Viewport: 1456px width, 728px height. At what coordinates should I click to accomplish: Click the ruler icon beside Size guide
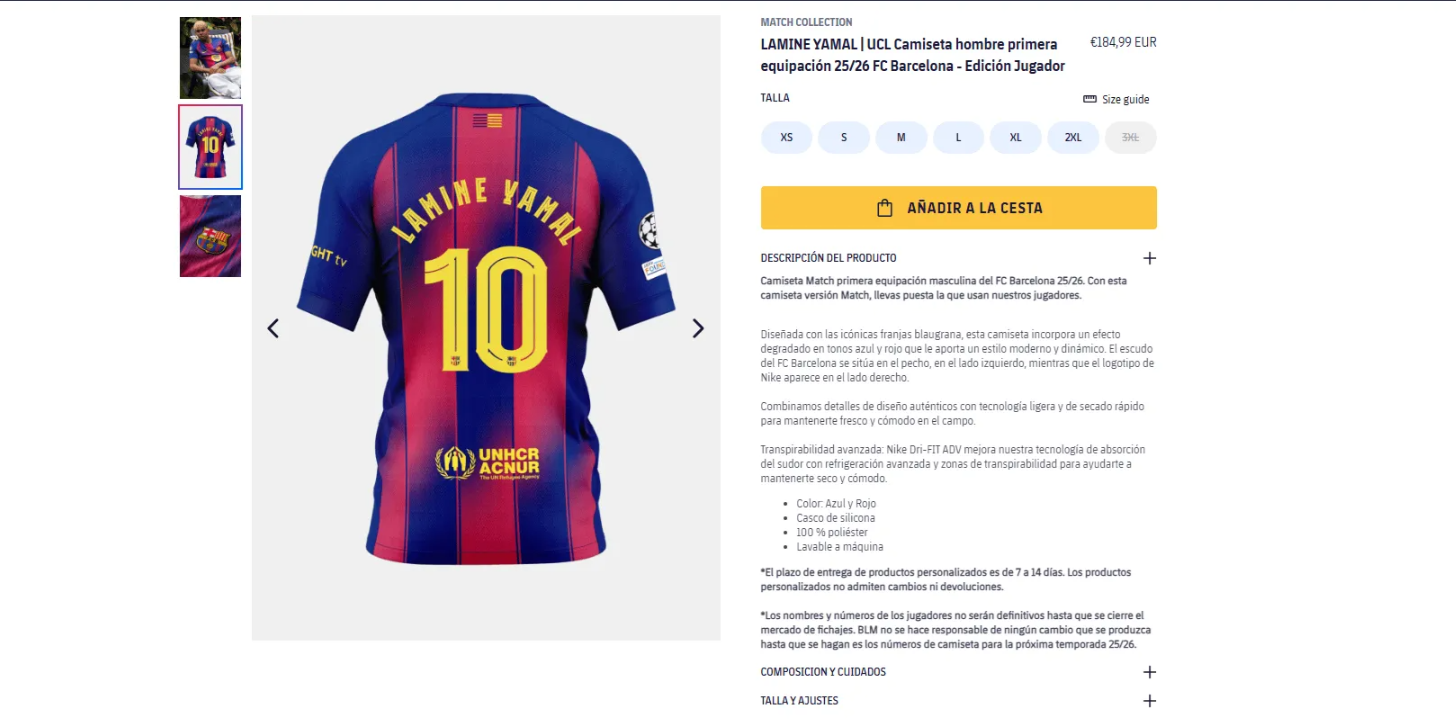pos(1090,99)
